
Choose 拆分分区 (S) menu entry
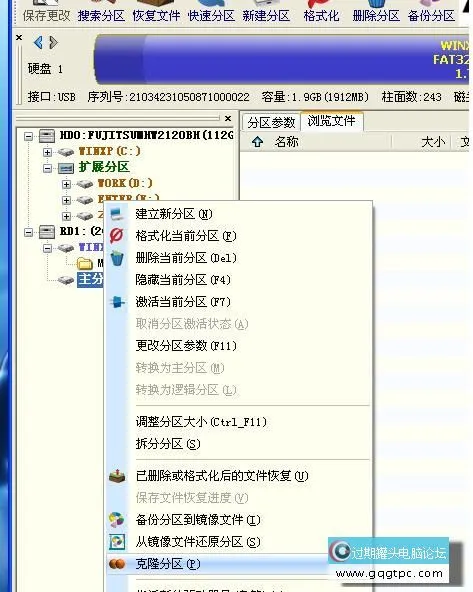[x=238, y=444]
